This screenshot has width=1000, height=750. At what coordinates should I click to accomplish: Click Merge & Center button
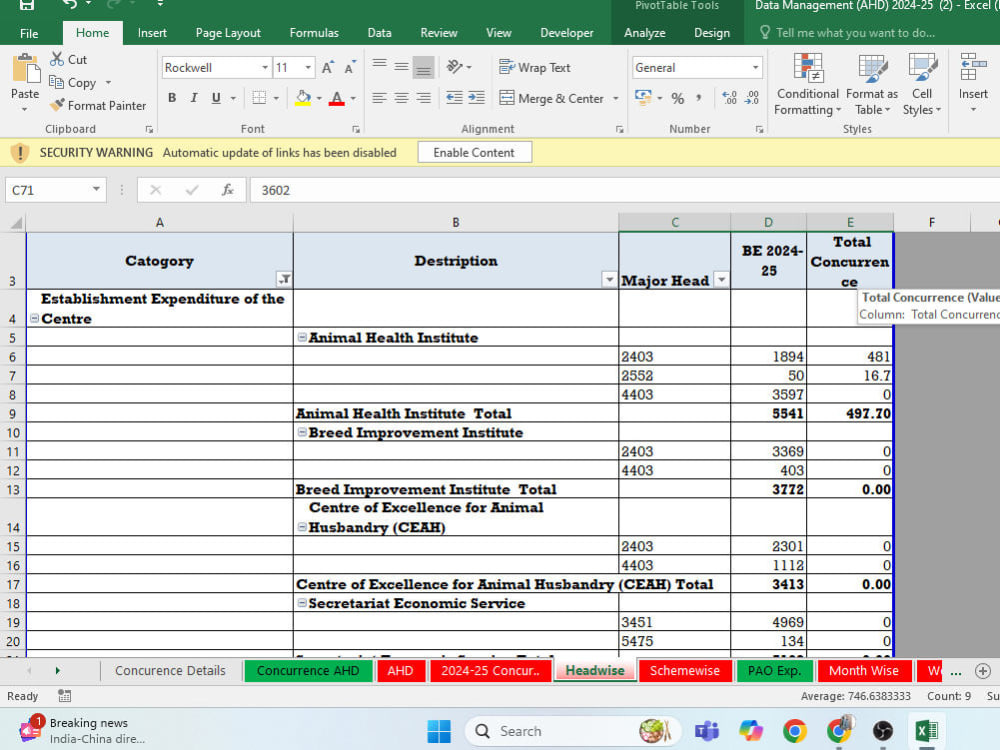(x=552, y=98)
